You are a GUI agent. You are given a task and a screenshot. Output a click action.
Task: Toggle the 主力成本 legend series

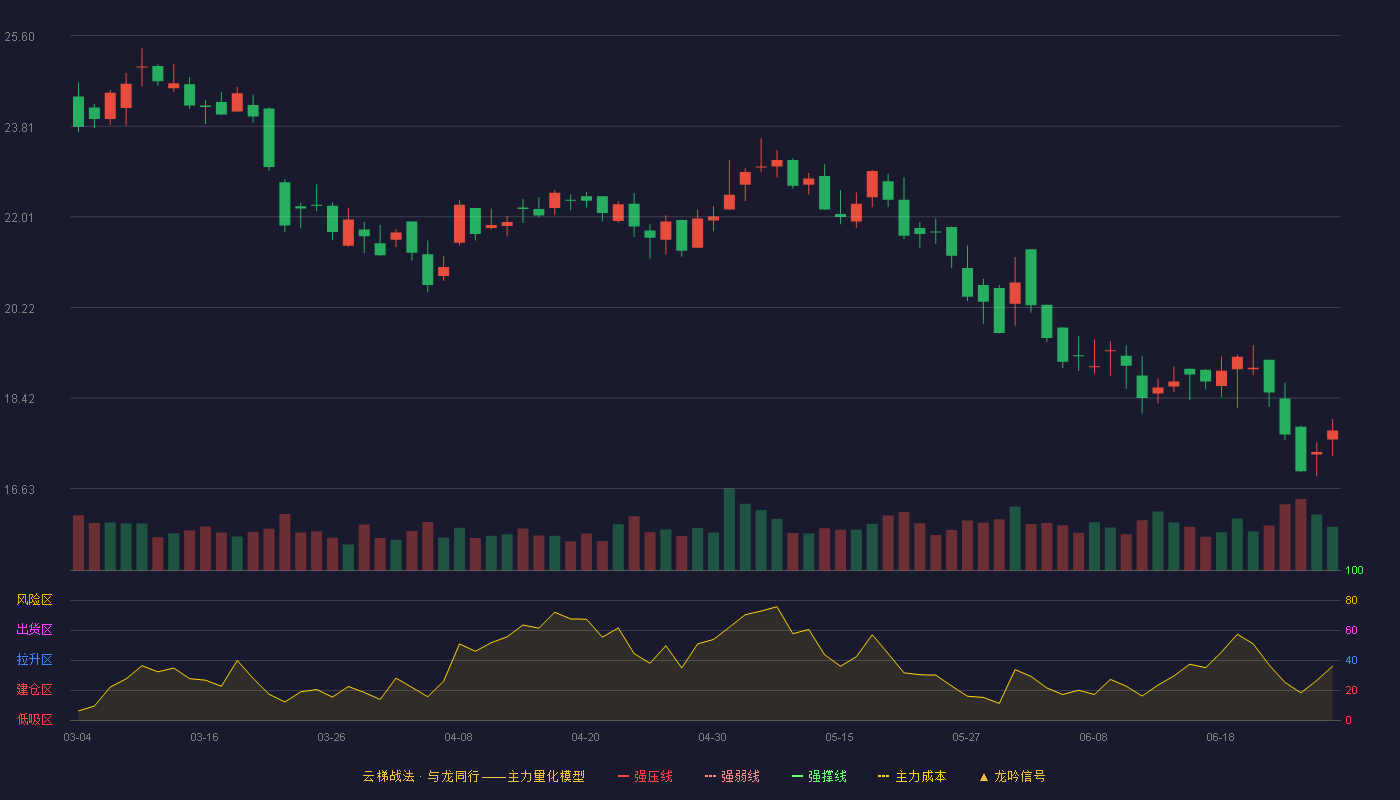click(912, 776)
